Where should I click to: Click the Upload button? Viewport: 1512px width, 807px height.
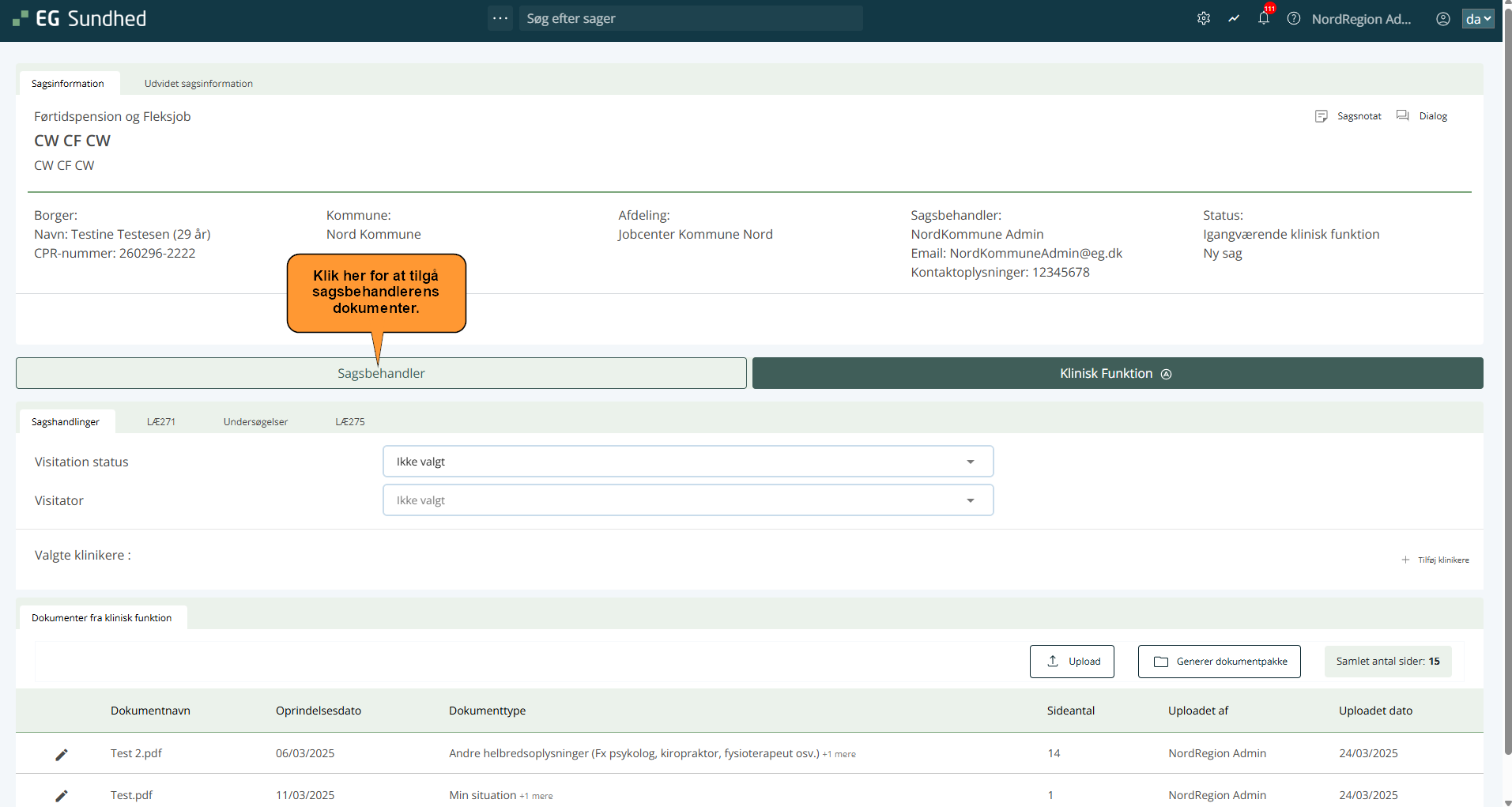point(1072,662)
